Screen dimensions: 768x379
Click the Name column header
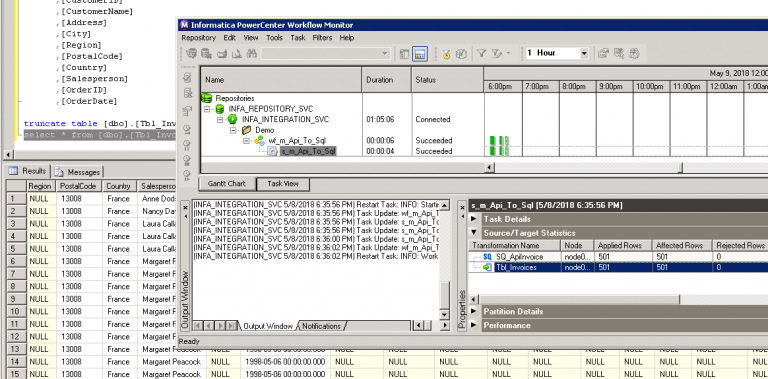(x=281, y=80)
